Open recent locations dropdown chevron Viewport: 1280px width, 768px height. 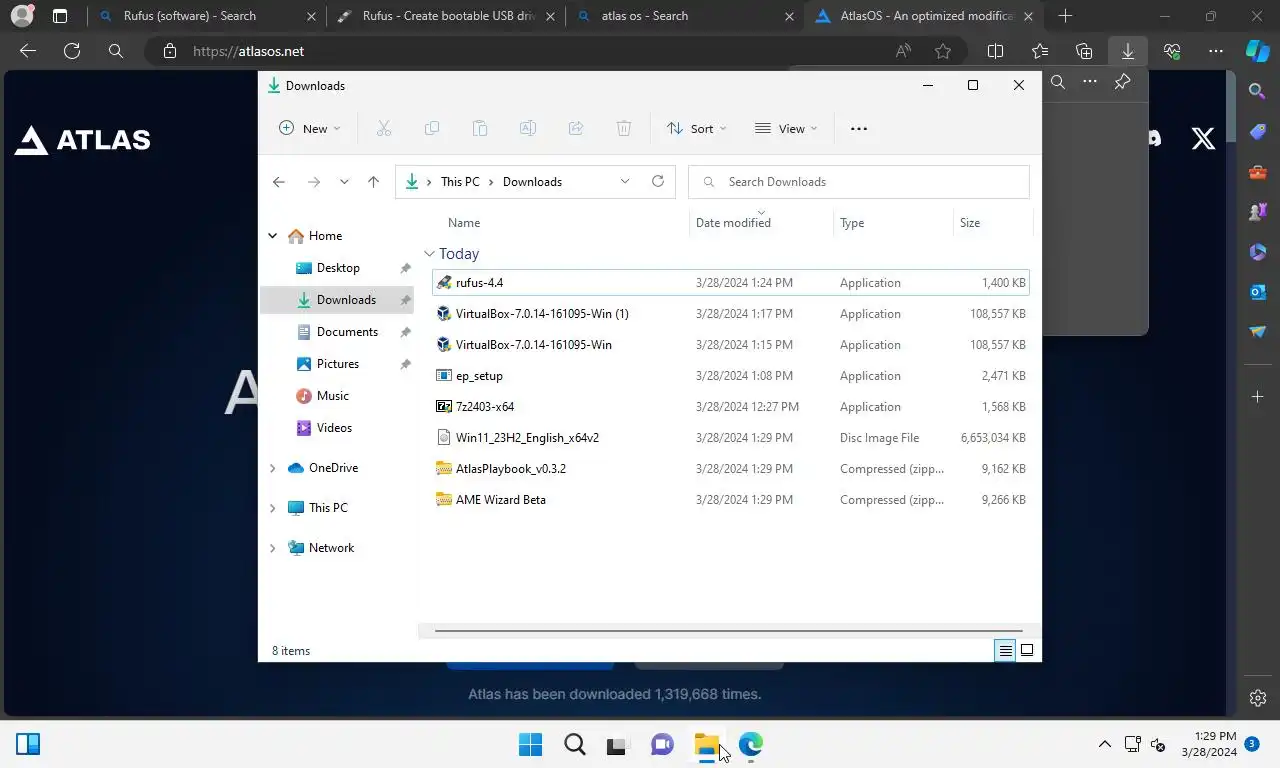pyautogui.click(x=344, y=182)
